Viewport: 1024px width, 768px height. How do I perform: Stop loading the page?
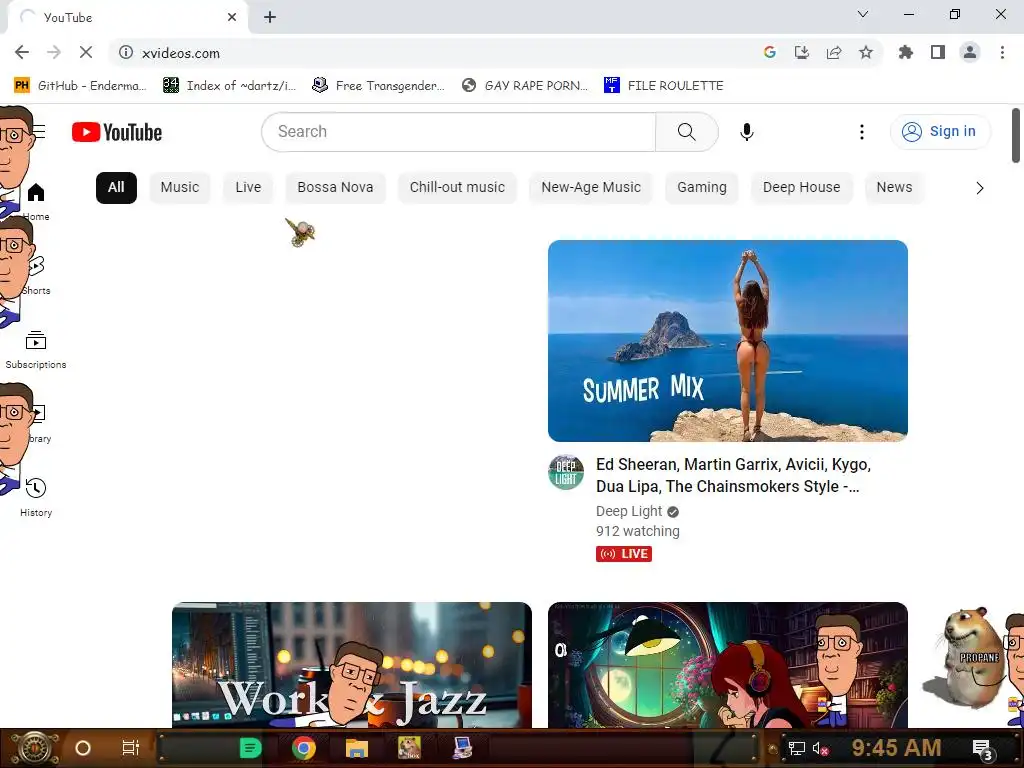pos(86,52)
